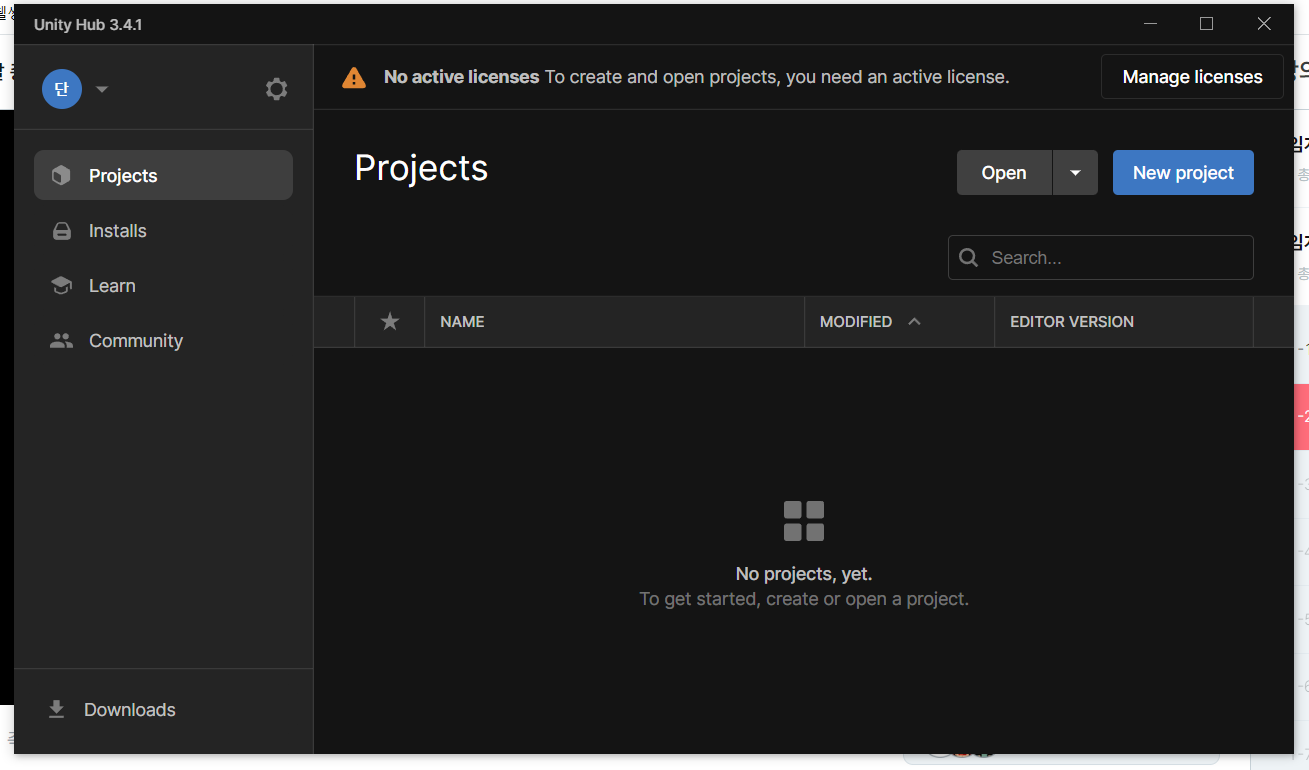Screen dimensions: 1309x770
Task: Click the Projects cube icon
Action: [62, 176]
